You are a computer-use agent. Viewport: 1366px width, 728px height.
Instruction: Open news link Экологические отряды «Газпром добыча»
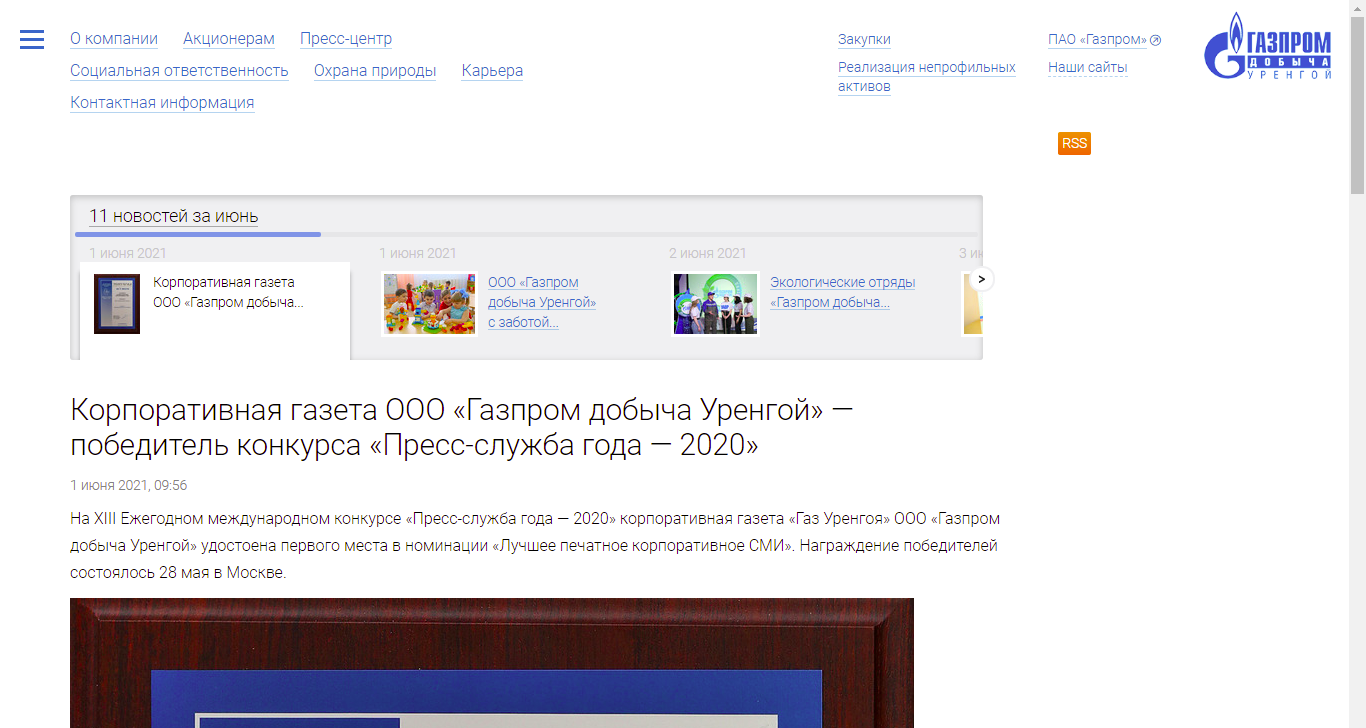coord(843,292)
